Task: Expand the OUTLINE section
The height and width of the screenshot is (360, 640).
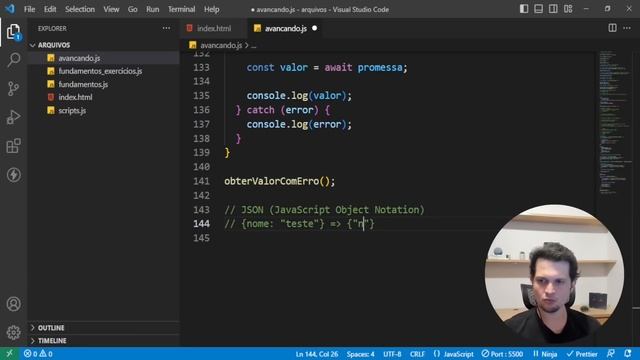Action: tap(104, 328)
